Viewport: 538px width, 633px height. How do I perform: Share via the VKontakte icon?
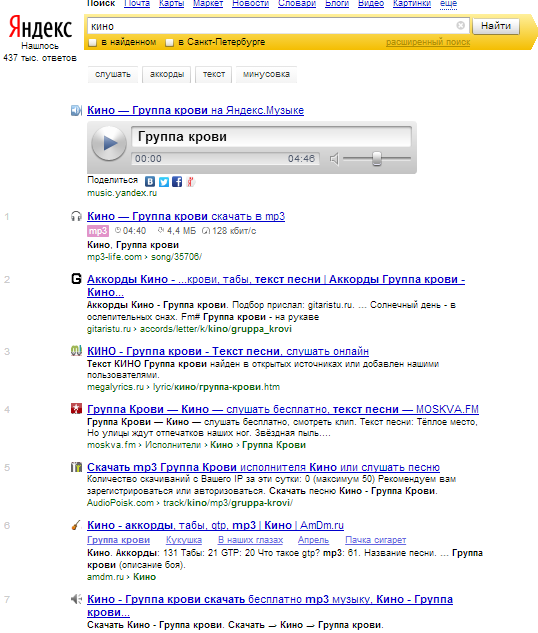point(150,182)
